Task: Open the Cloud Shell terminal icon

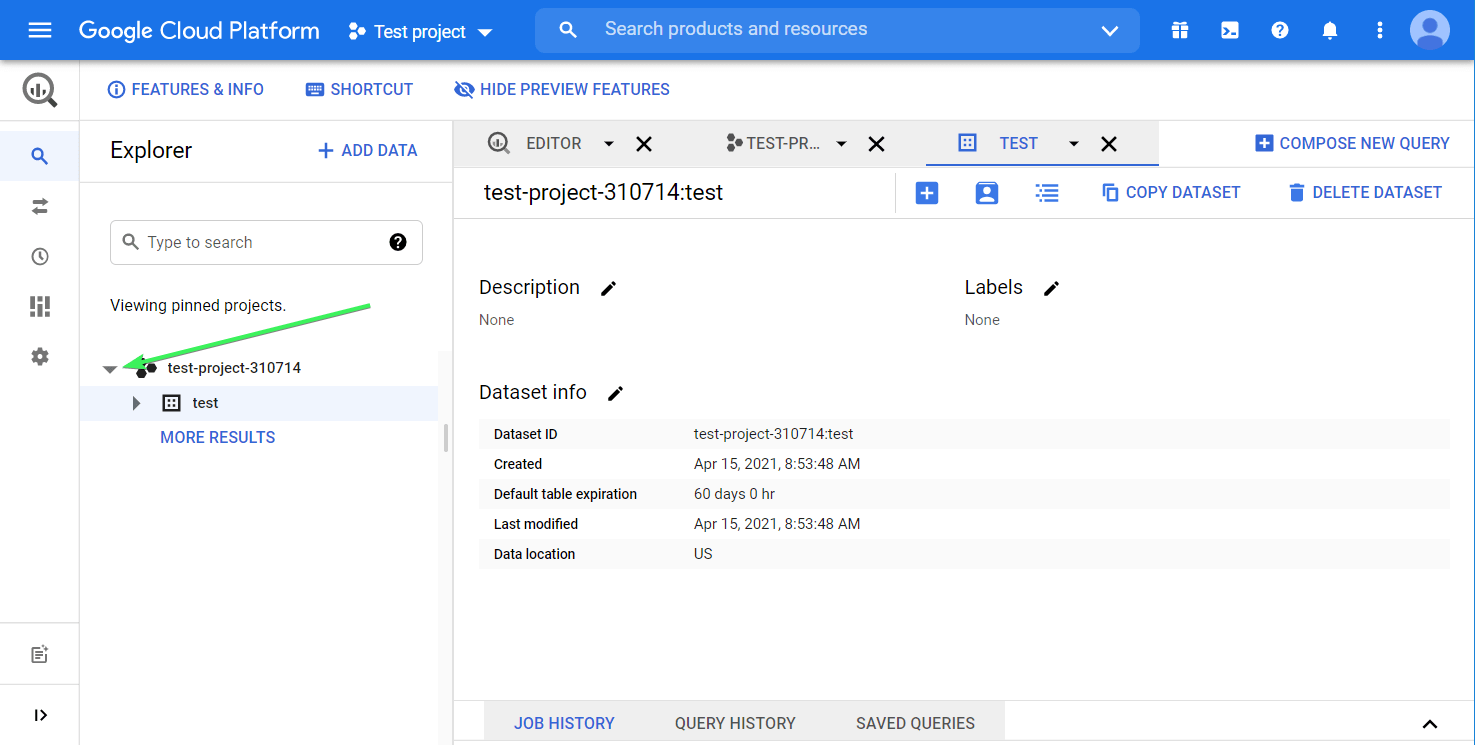Action: (1229, 30)
